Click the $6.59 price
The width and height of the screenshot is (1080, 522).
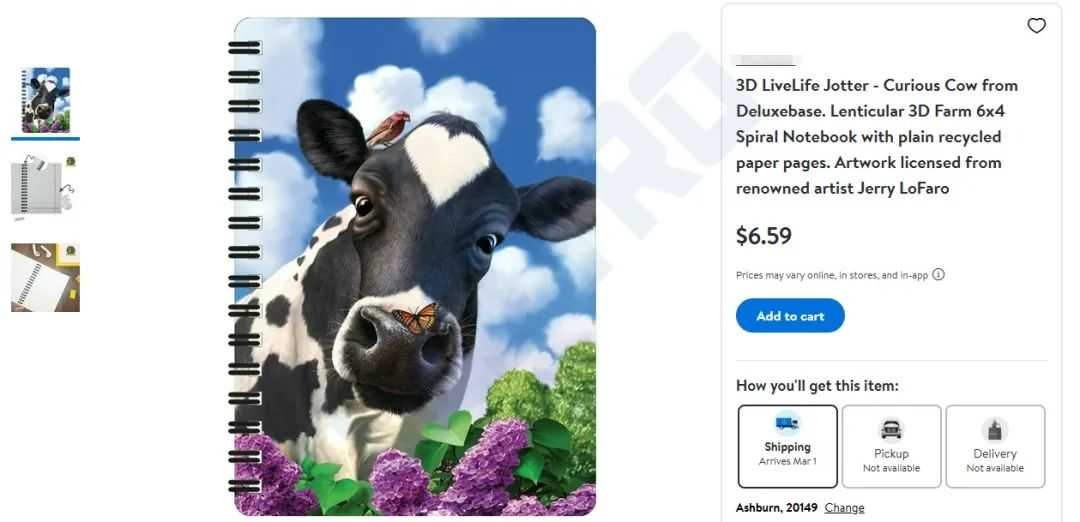[764, 236]
